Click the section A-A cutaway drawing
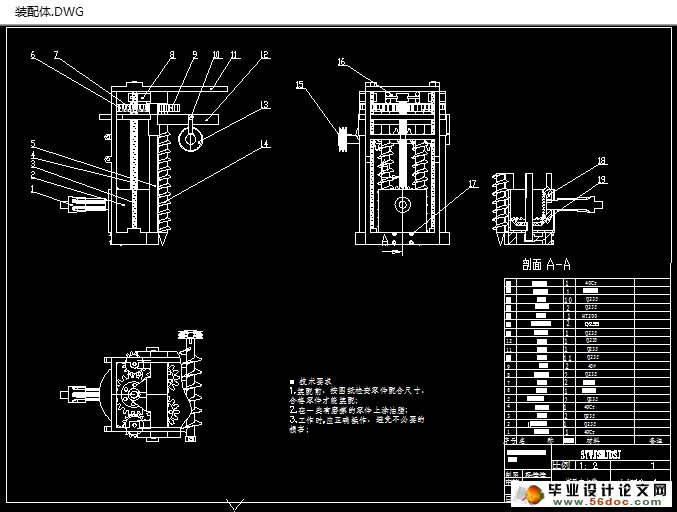The width and height of the screenshot is (677, 512). 546,209
